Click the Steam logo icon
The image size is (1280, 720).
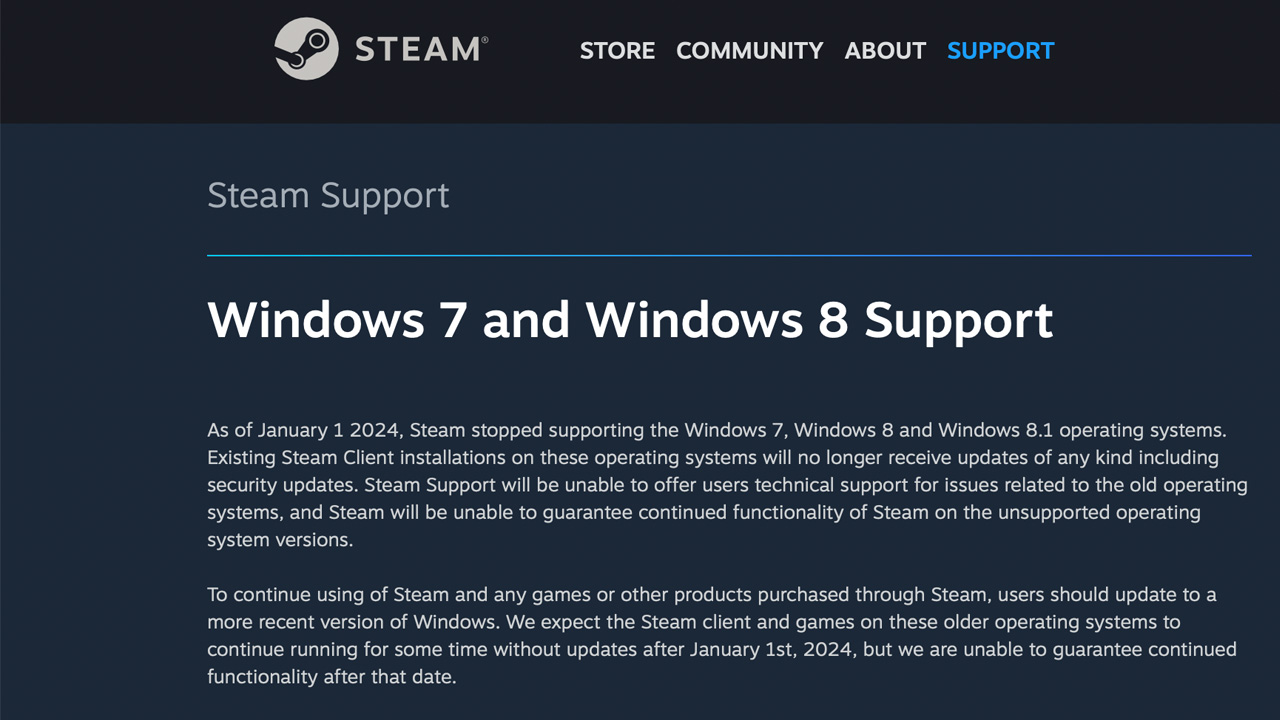point(306,49)
